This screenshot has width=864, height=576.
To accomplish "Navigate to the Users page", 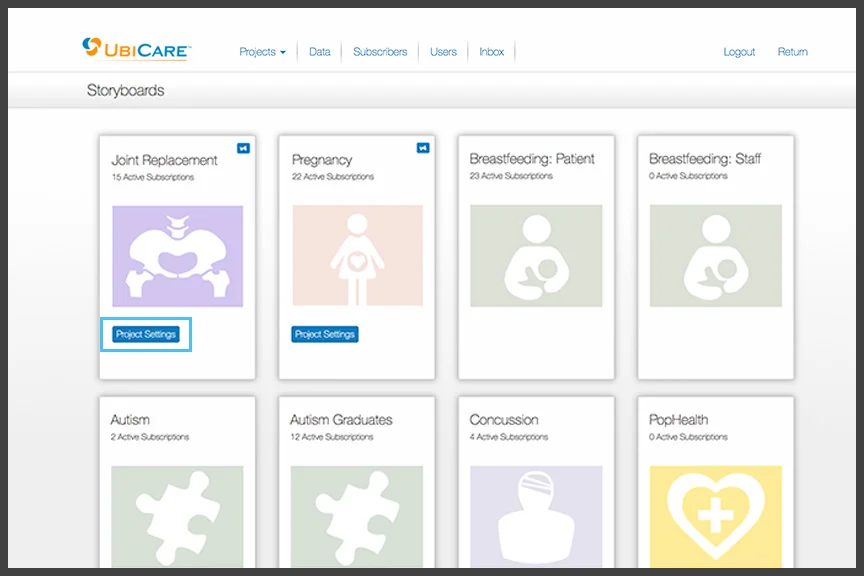I will point(443,52).
